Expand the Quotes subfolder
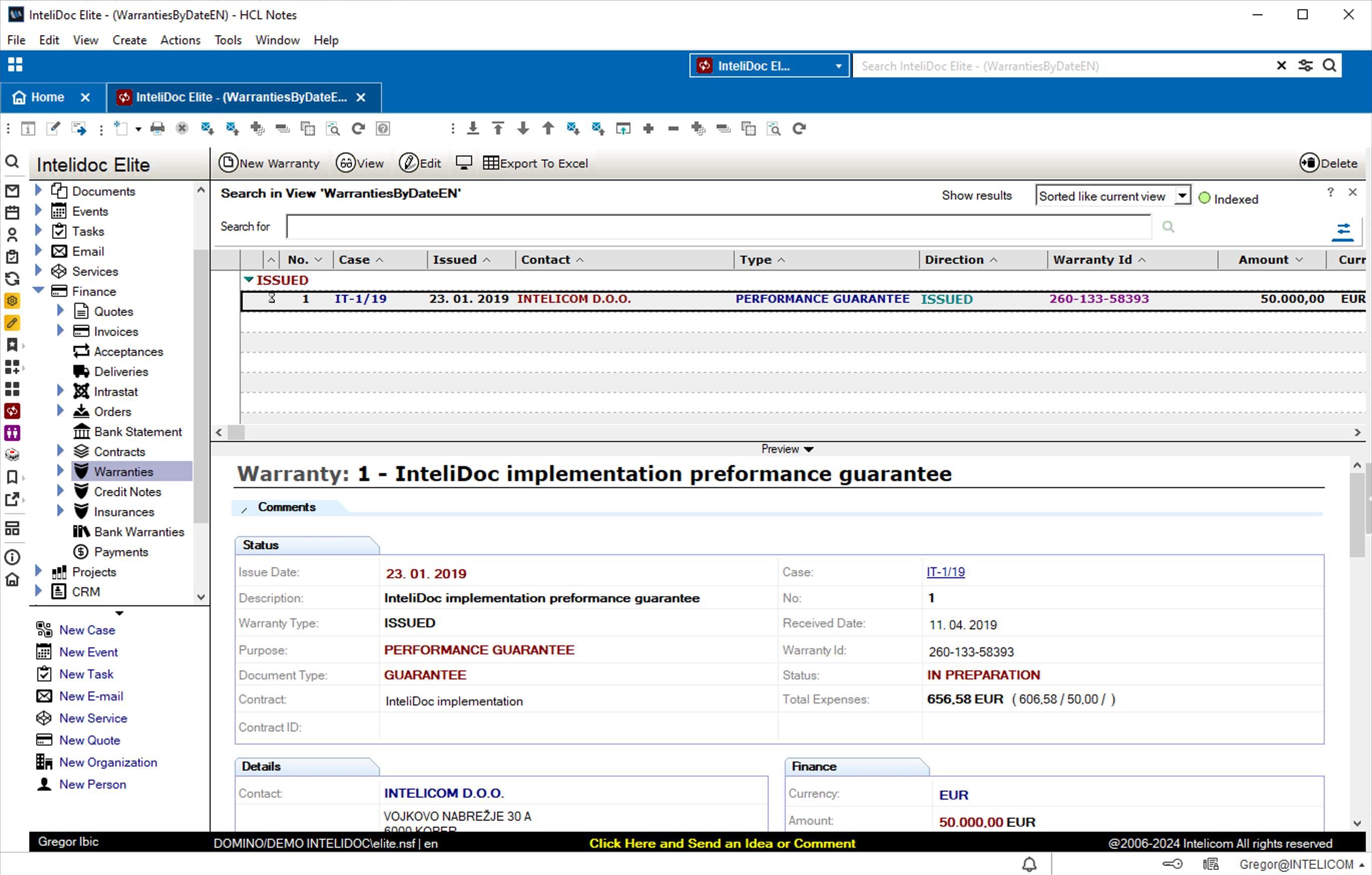The width and height of the screenshot is (1372, 875). point(60,311)
